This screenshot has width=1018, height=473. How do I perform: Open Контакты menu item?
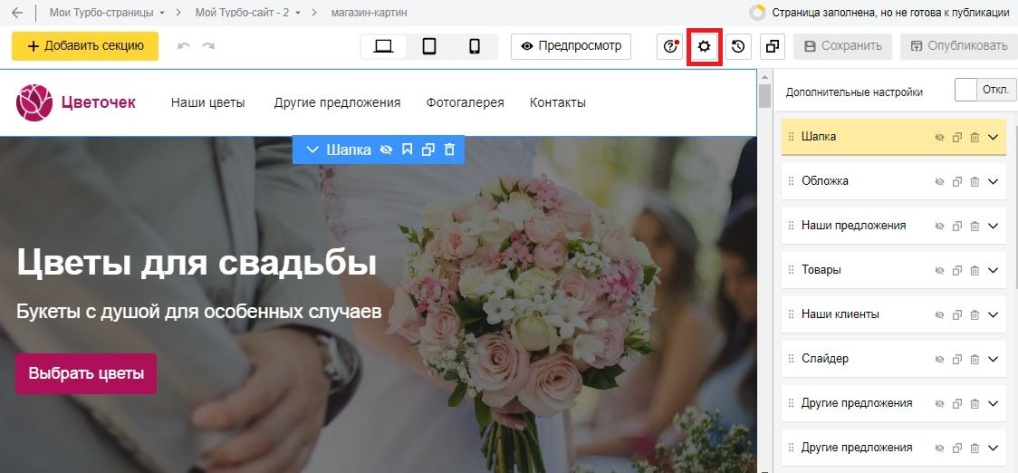pyautogui.click(x=557, y=102)
